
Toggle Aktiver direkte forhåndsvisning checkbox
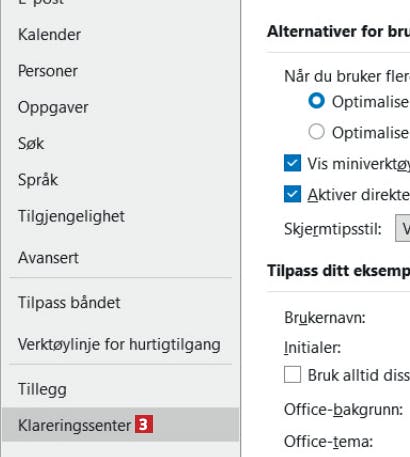coord(292,194)
